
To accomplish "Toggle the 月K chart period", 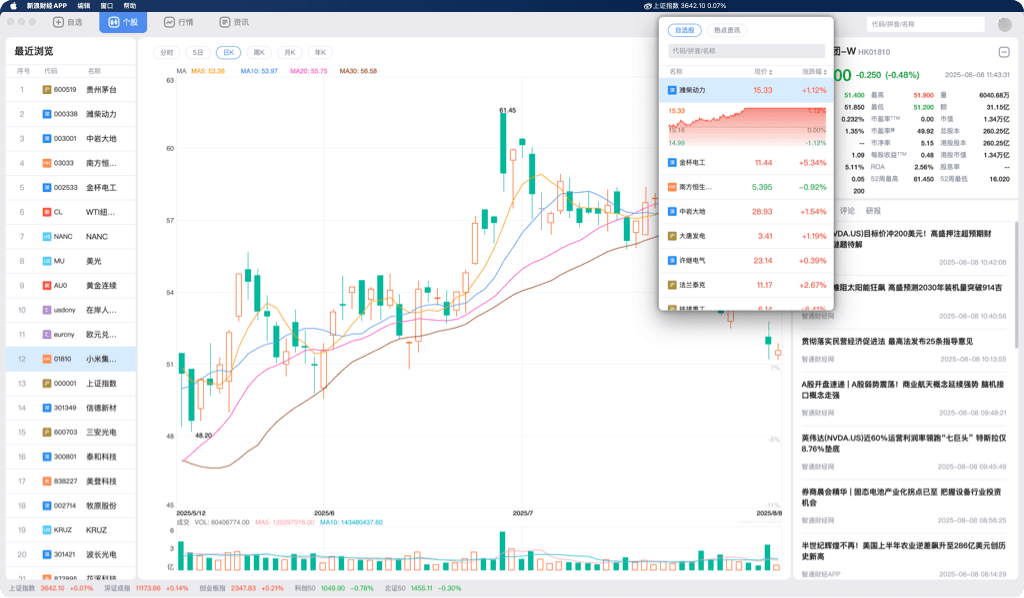I will tap(290, 52).
